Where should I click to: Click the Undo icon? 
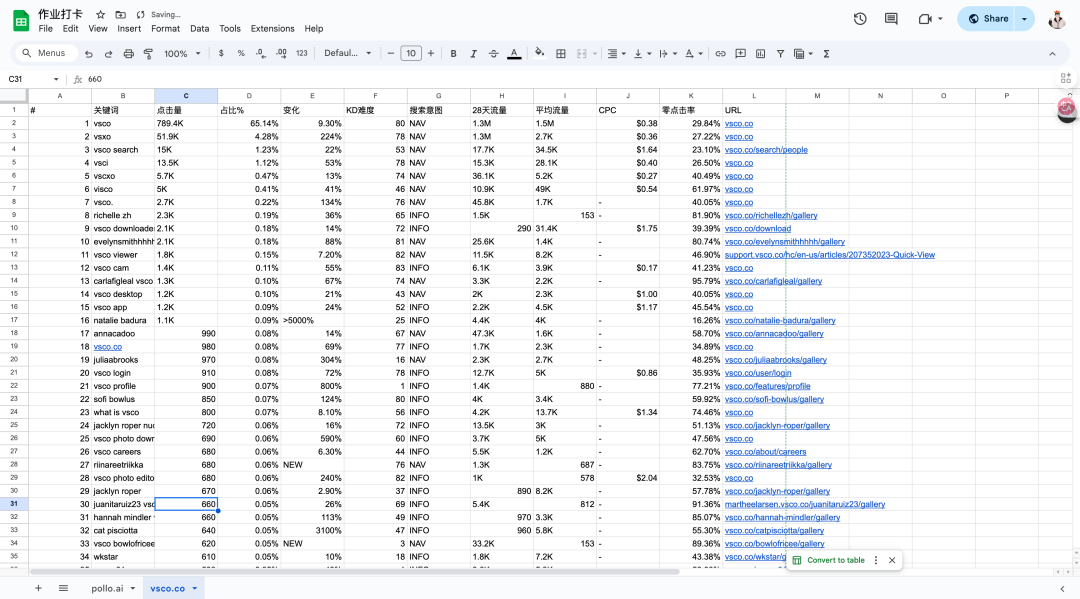point(89,54)
